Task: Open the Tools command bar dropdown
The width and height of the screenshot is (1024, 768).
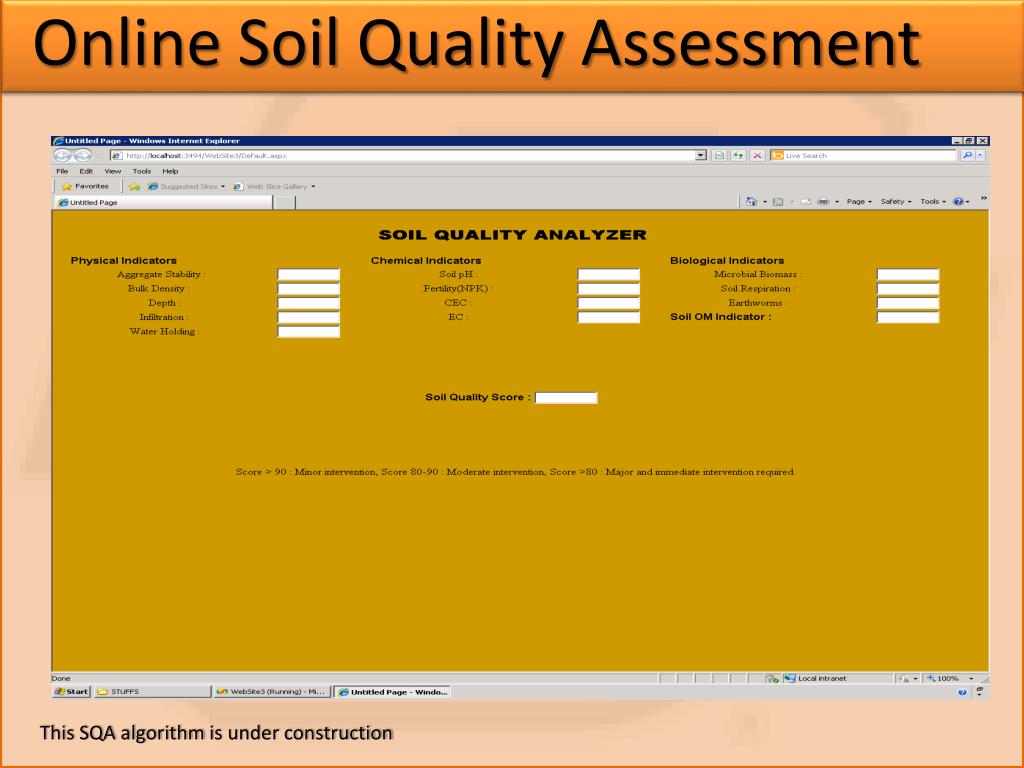Action: coord(933,202)
